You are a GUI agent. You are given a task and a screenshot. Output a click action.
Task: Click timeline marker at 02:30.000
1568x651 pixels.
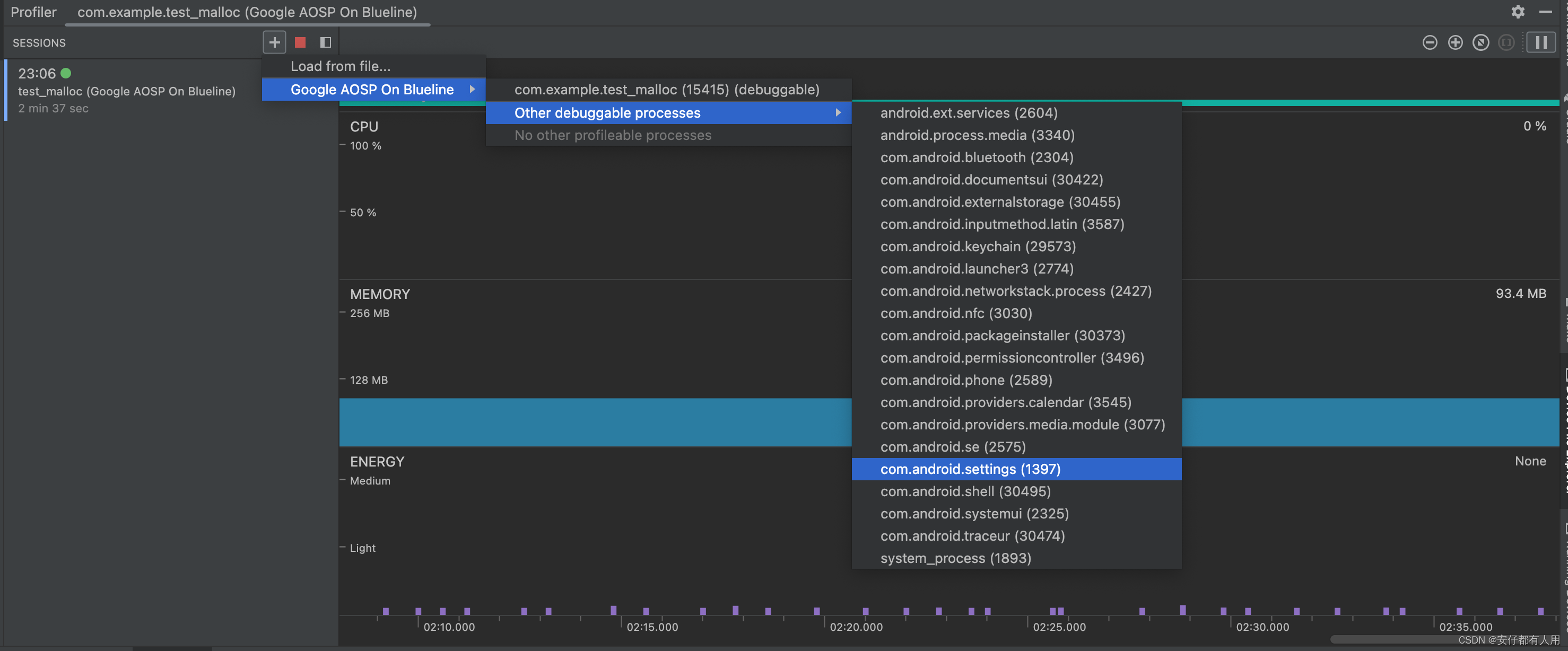tap(1262, 627)
